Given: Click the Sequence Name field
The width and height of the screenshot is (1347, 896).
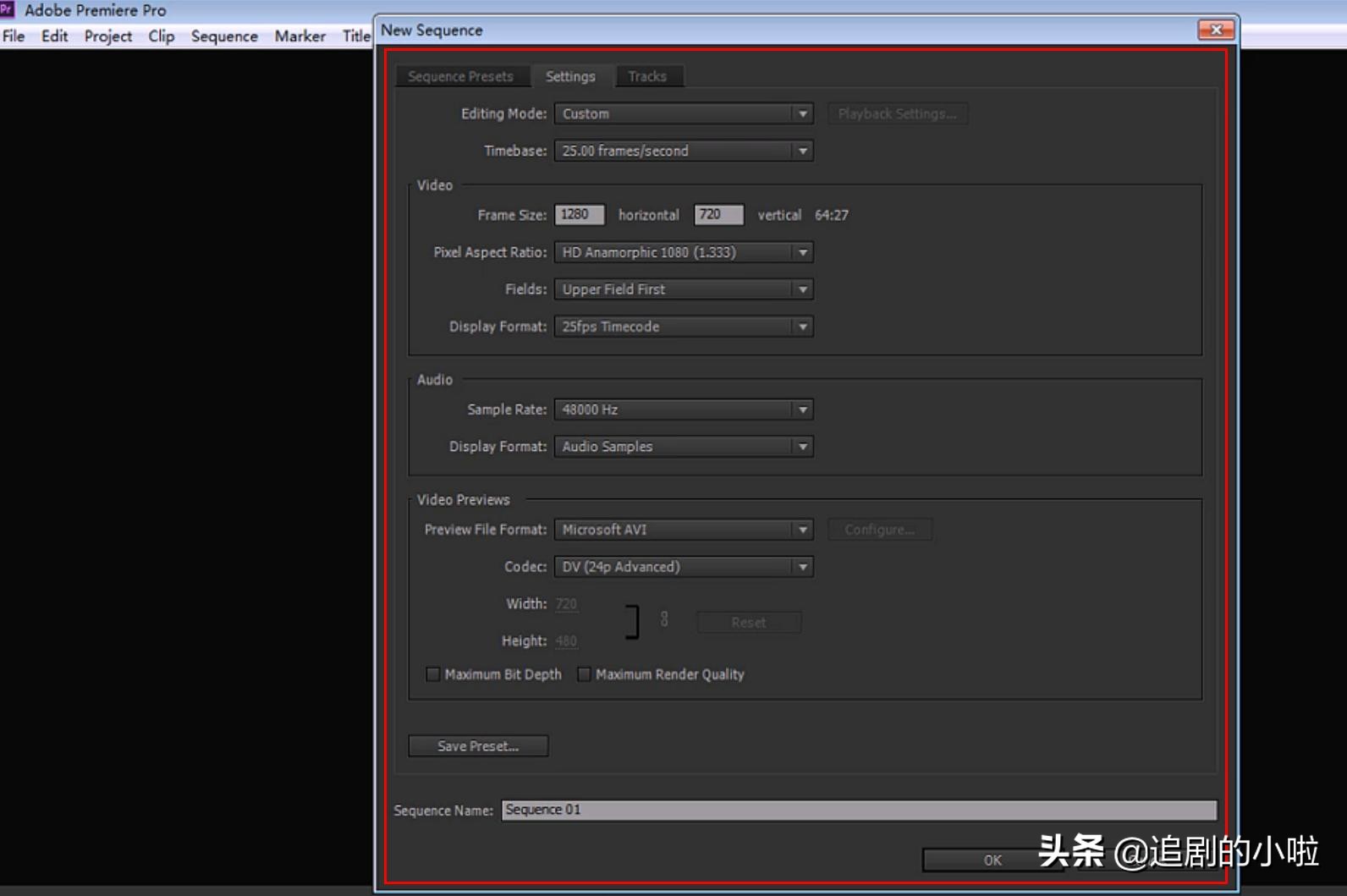Looking at the screenshot, I should click(x=859, y=810).
